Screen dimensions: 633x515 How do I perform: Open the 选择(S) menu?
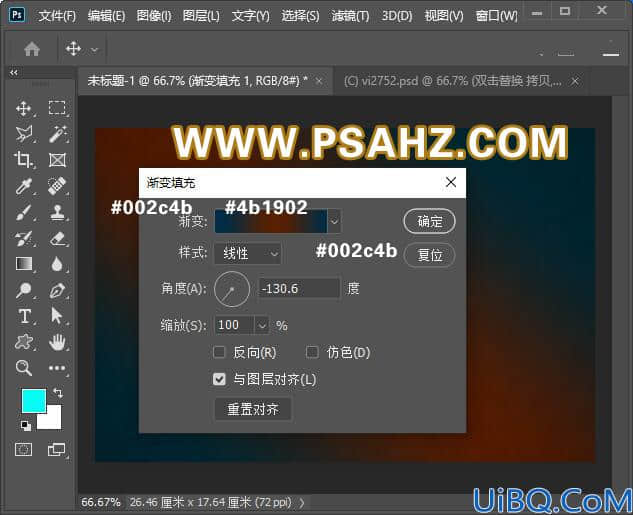click(x=300, y=16)
